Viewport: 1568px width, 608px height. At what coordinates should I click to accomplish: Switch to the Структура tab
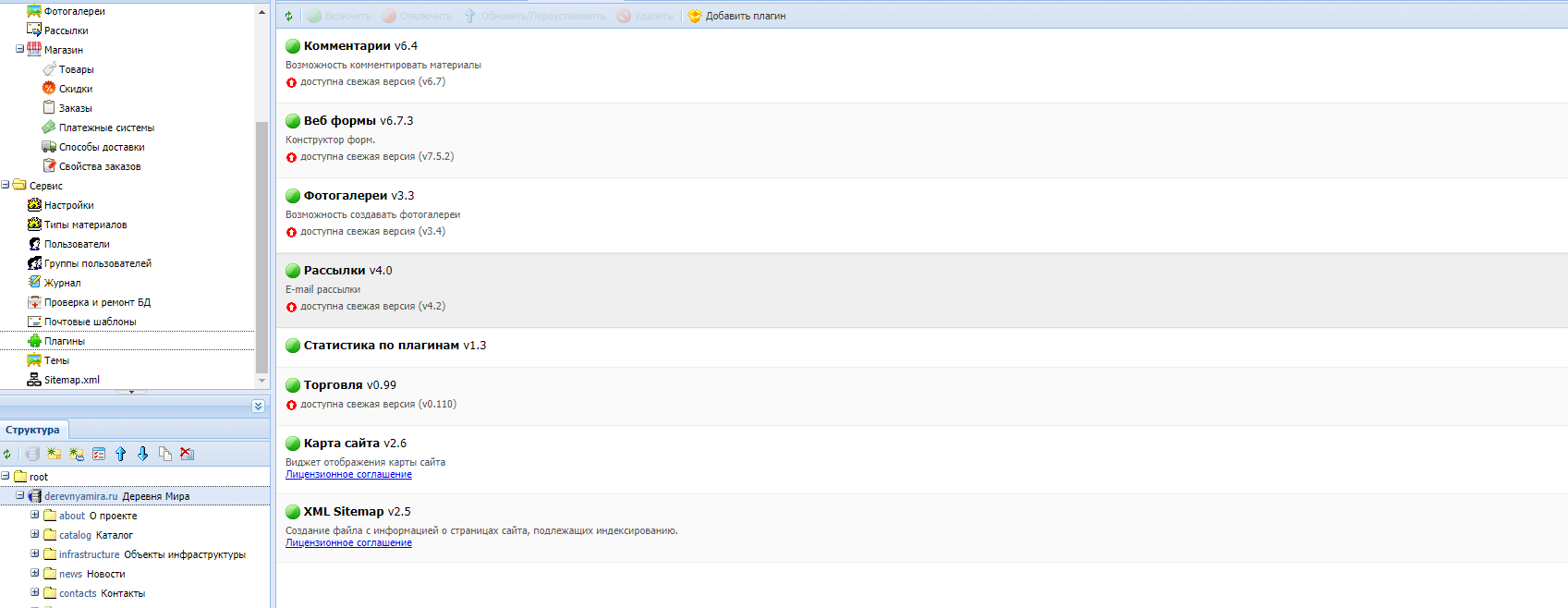point(32,430)
